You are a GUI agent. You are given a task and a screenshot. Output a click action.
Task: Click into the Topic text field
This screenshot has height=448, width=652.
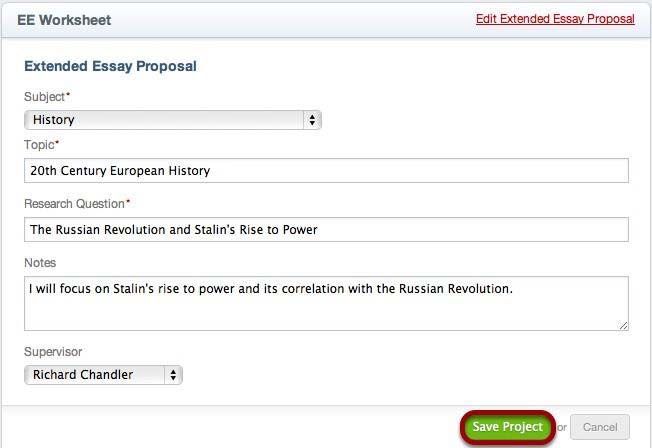tap(326, 171)
